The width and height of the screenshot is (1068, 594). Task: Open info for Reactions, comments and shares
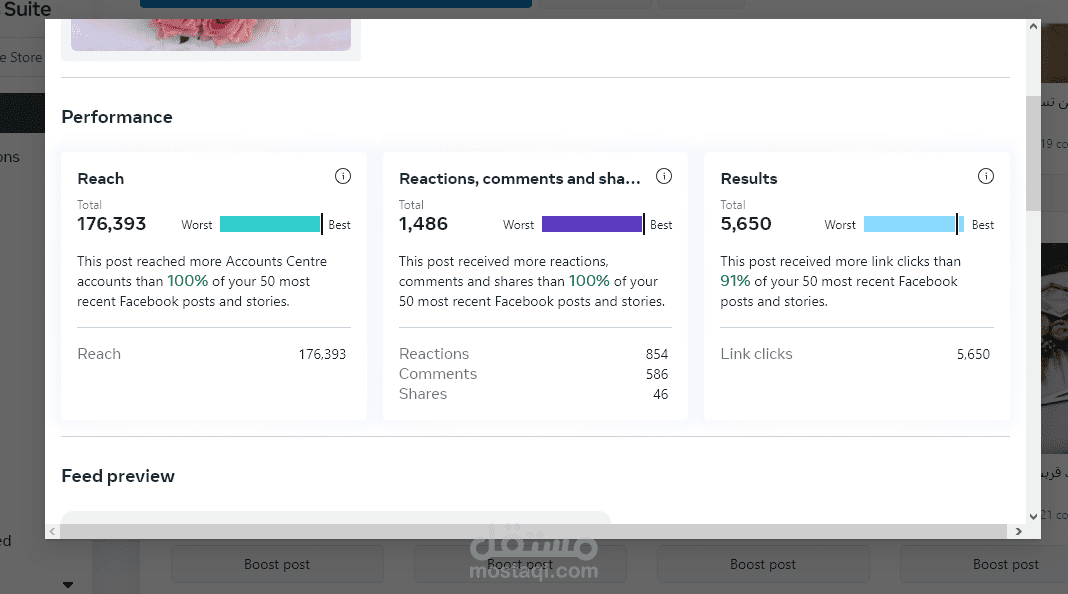(x=664, y=177)
